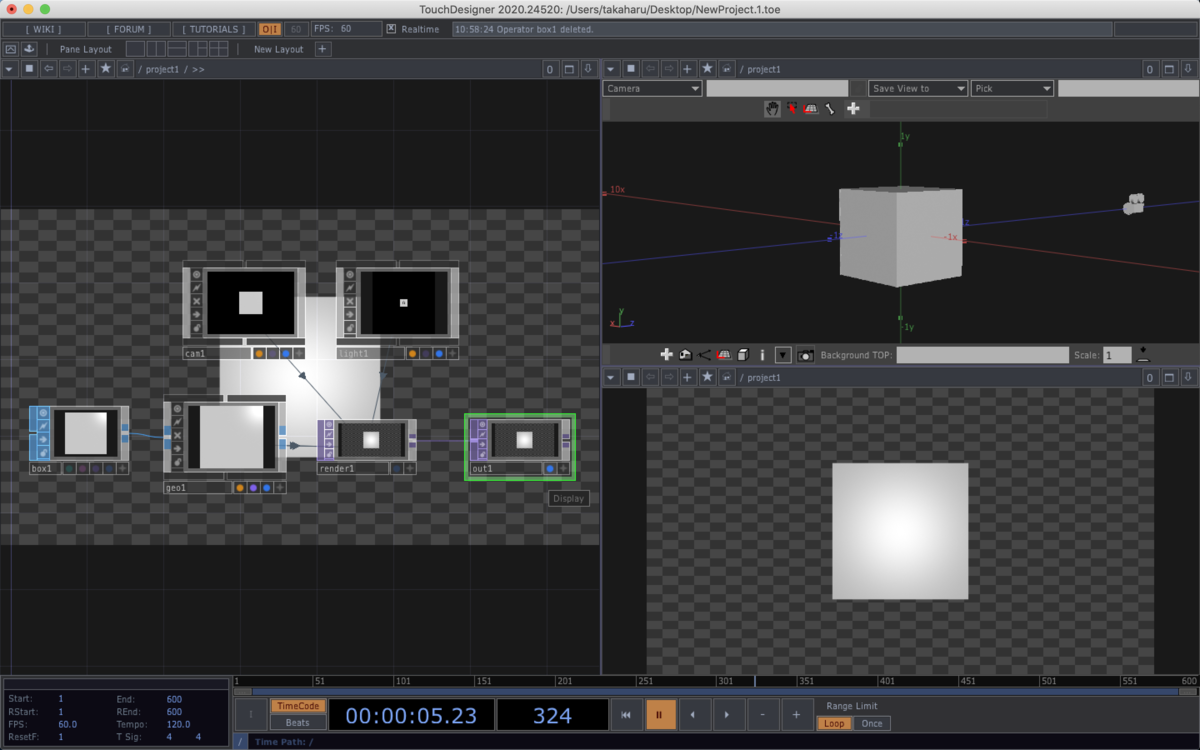Click the Pane Layout label
Image resolution: width=1200 pixels, height=750 pixels.
point(86,49)
